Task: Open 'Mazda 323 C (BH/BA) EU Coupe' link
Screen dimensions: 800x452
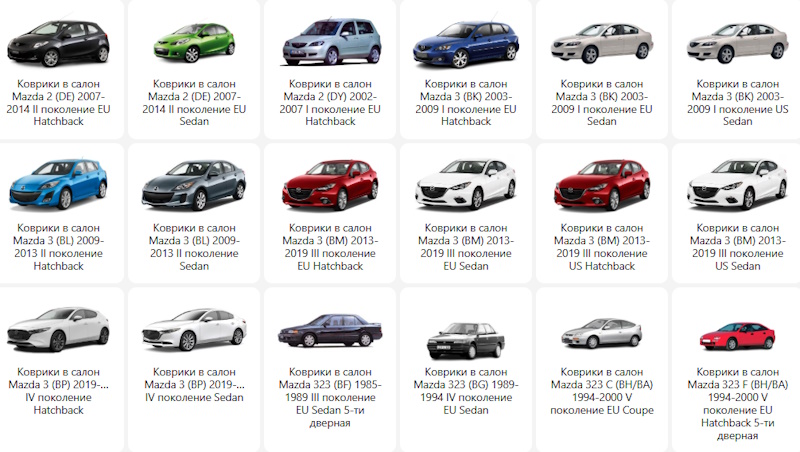Action: coord(602,391)
